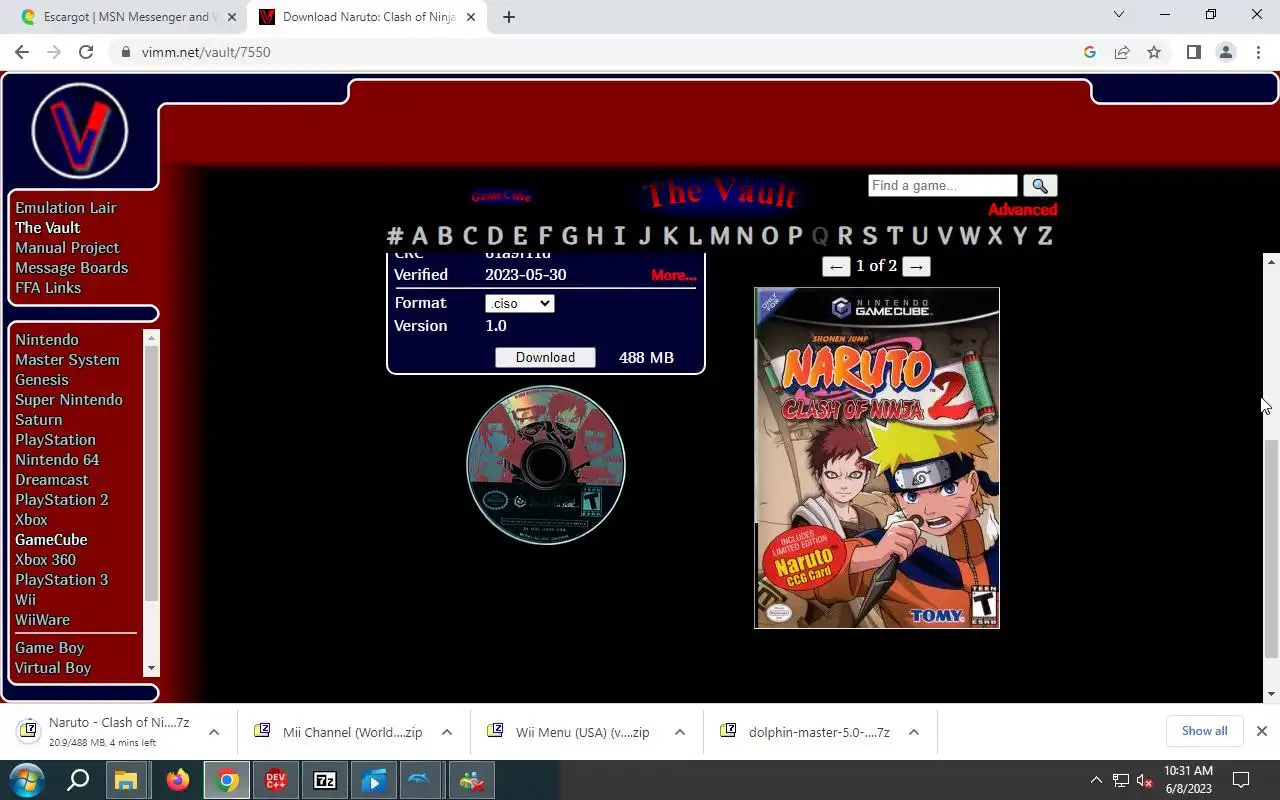Go to next box art with right arrow
Screen dimensions: 1280x800
pos(916,266)
